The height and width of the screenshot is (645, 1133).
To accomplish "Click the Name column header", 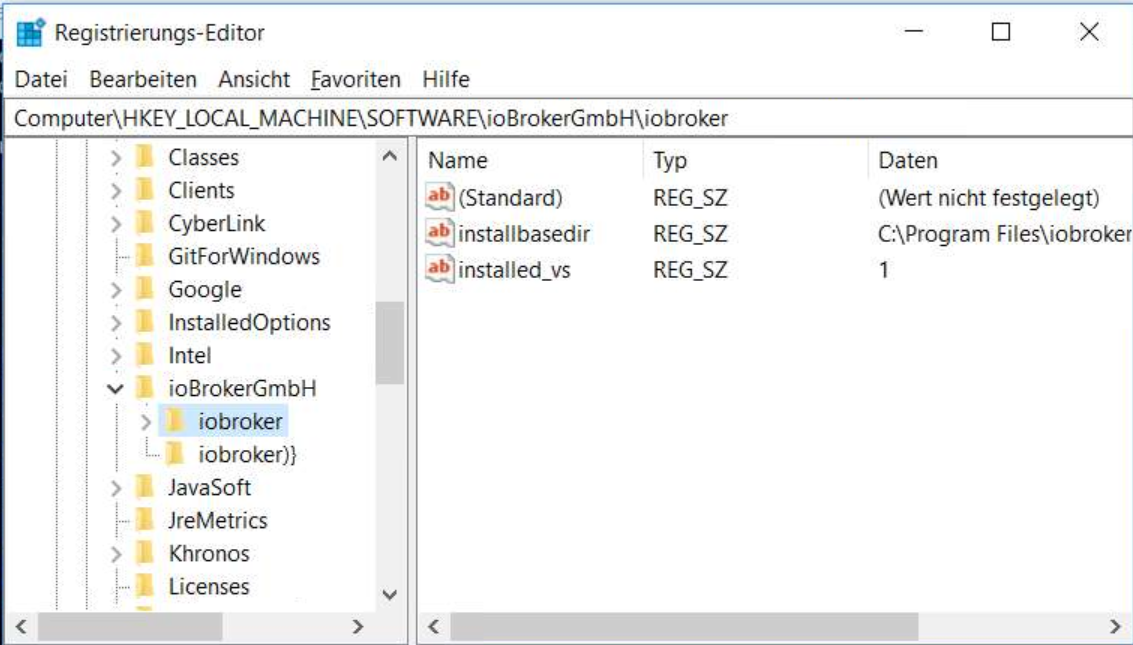I will (531, 160).
